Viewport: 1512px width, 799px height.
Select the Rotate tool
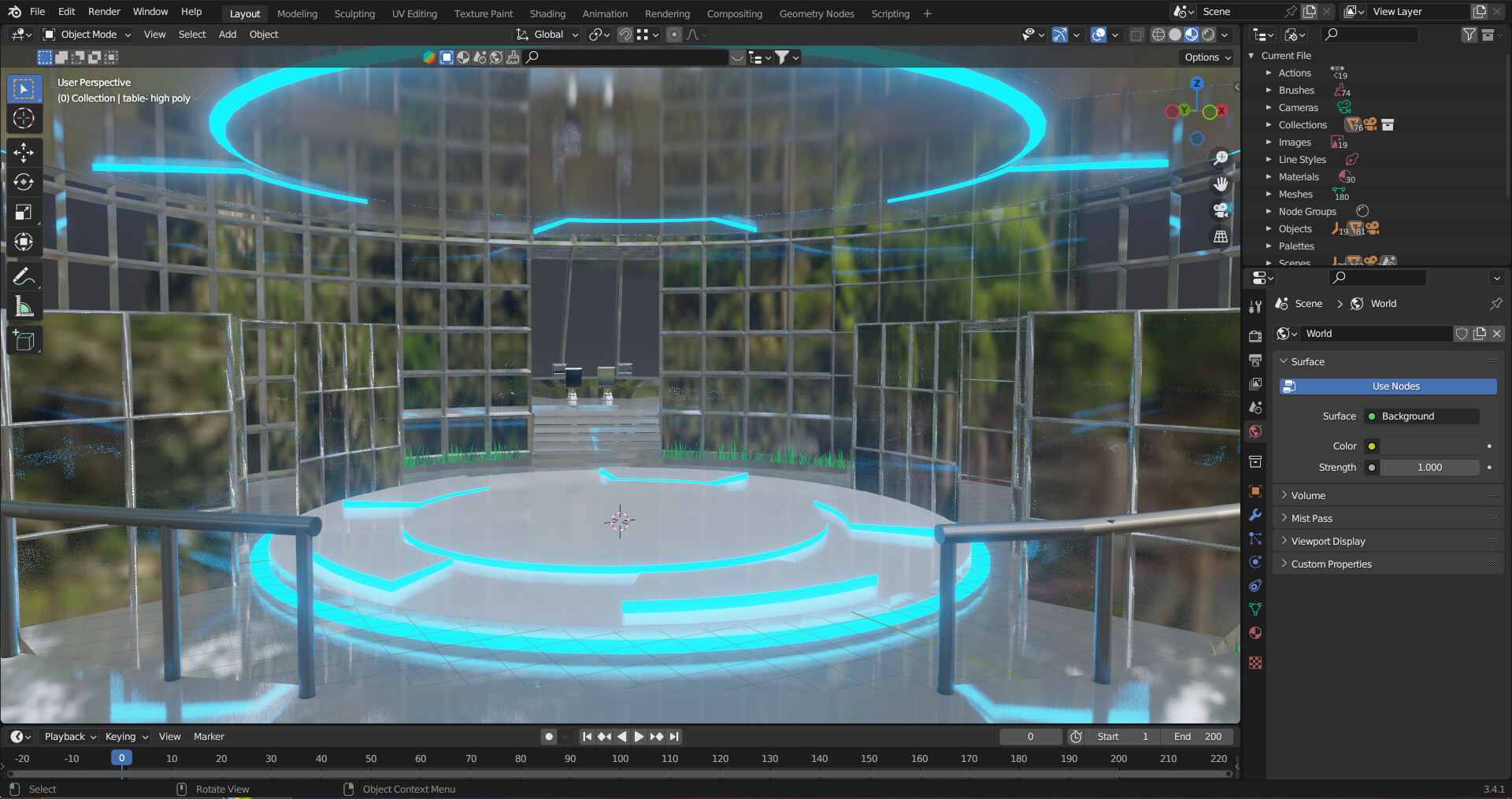[24, 182]
